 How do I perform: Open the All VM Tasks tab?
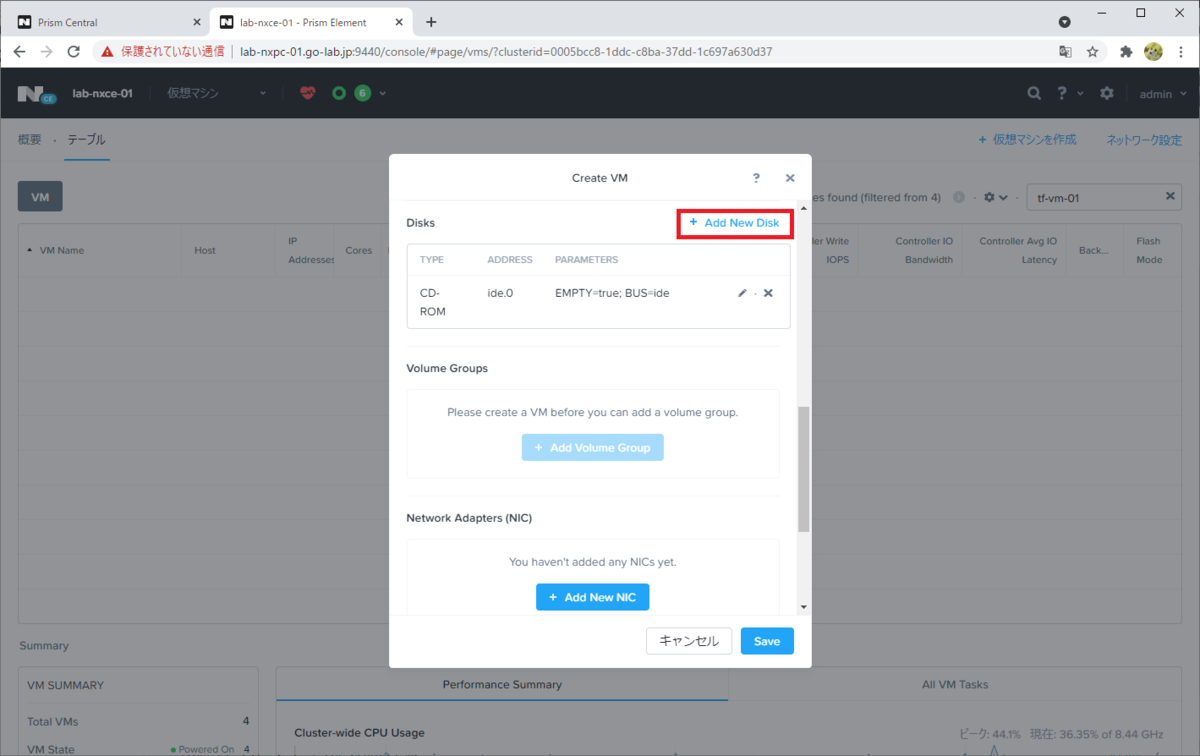[x=957, y=685]
